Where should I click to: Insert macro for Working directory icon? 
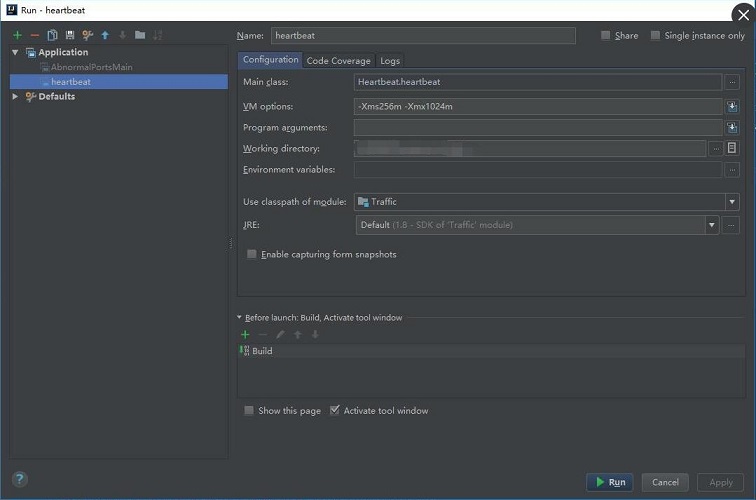[x=732, y=148]
